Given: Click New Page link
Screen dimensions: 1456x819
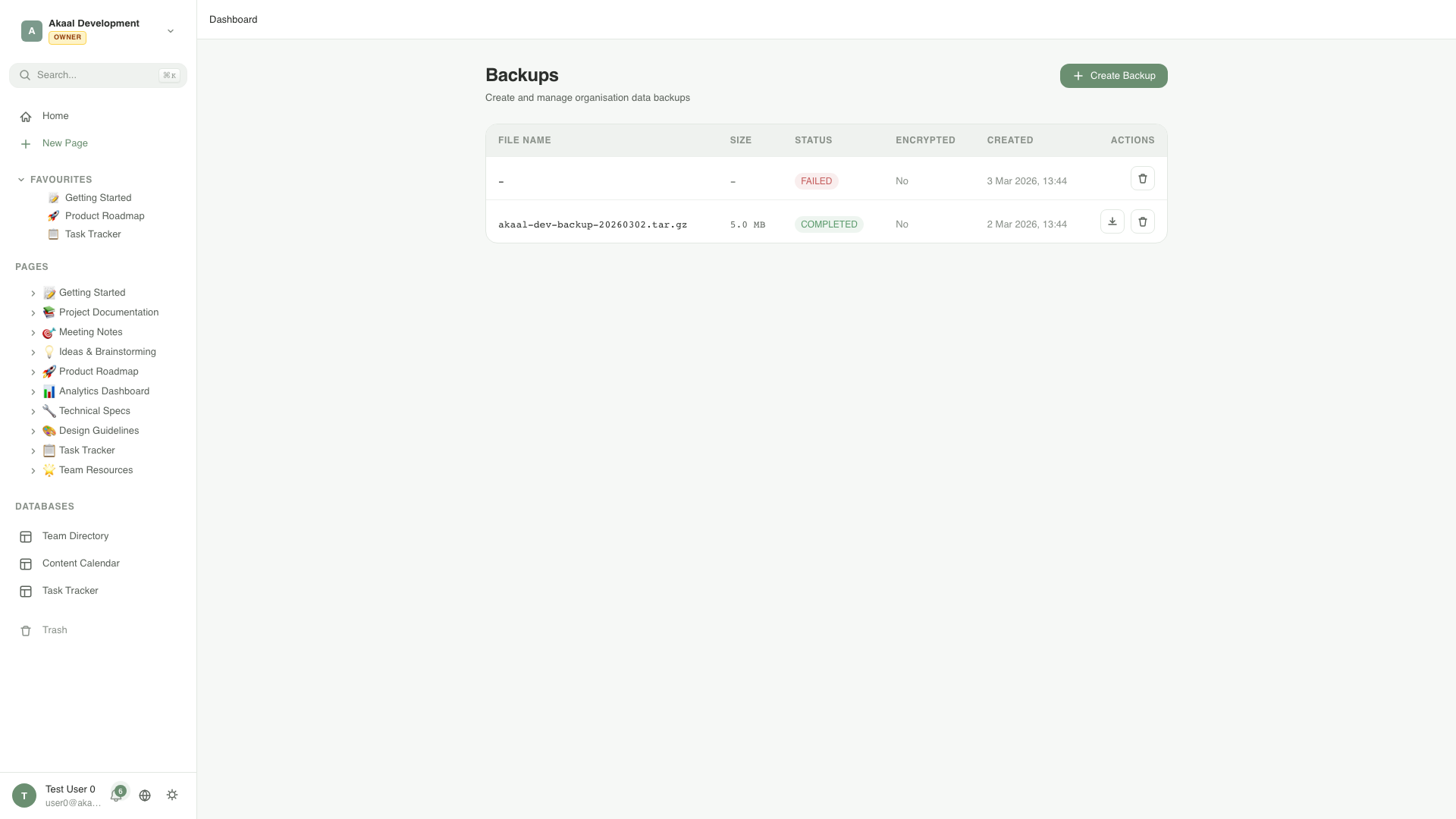Looking at the screenshot, I should [64, 143].
